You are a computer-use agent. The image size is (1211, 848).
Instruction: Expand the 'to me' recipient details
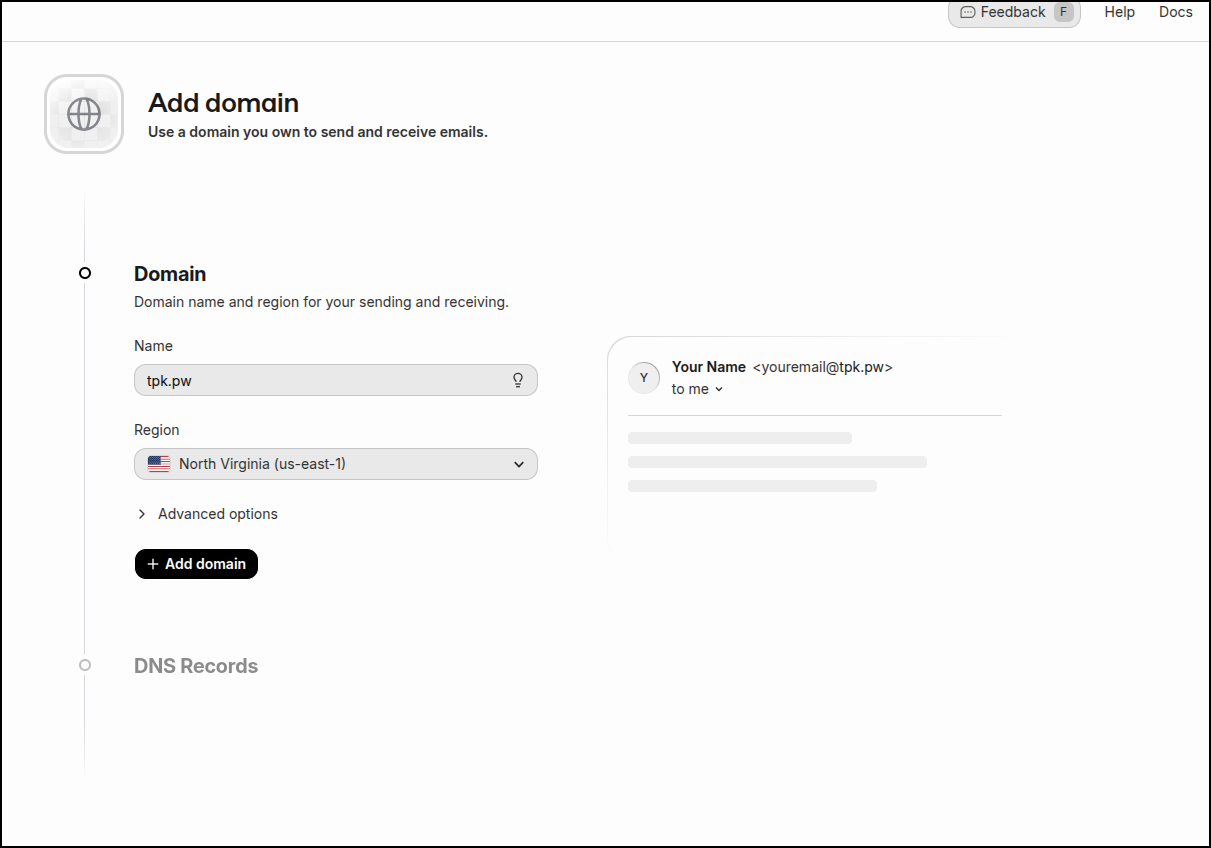click(x=697, y=389)
